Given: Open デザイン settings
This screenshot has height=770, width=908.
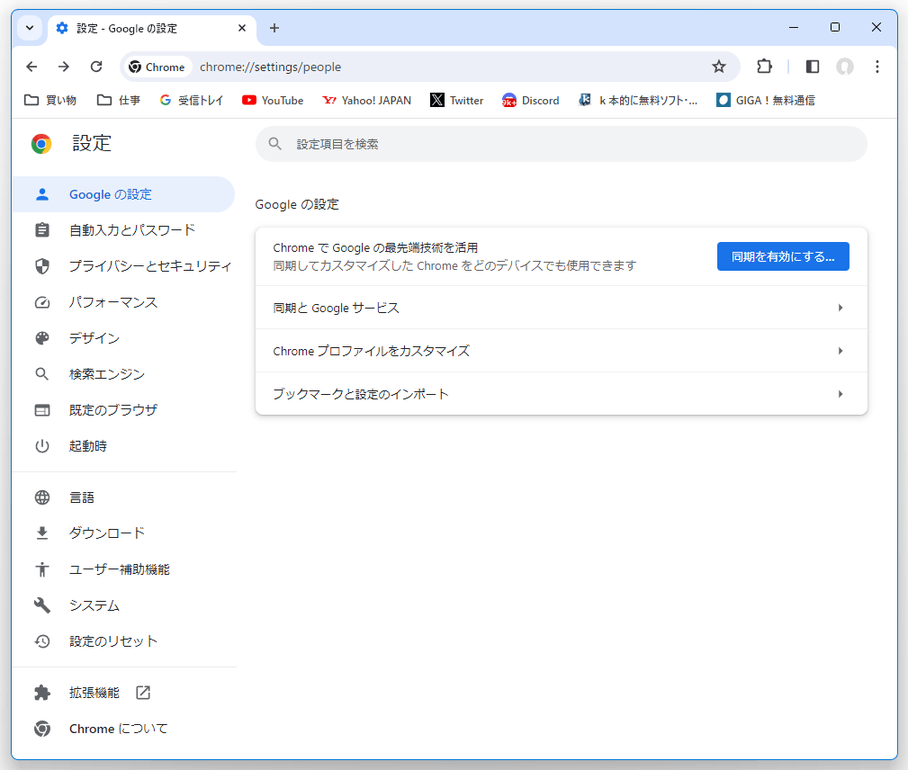Looking at the screenshot, I should tap(124, 338).
